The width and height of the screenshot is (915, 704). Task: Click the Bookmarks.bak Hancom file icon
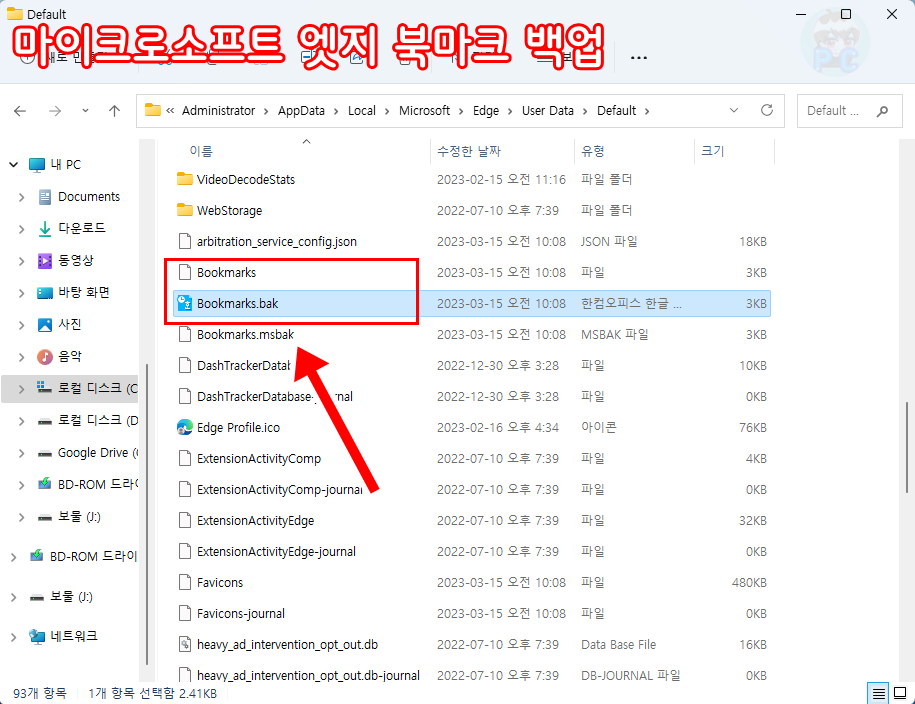[184, 303]
